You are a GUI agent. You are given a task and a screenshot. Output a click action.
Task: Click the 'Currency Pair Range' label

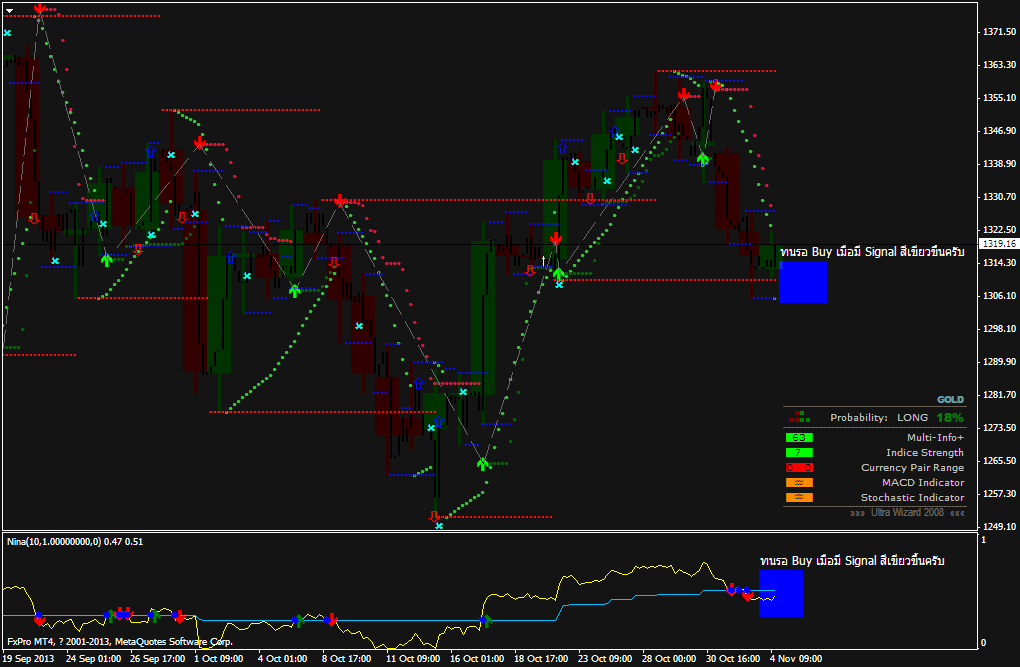point(913,467)
